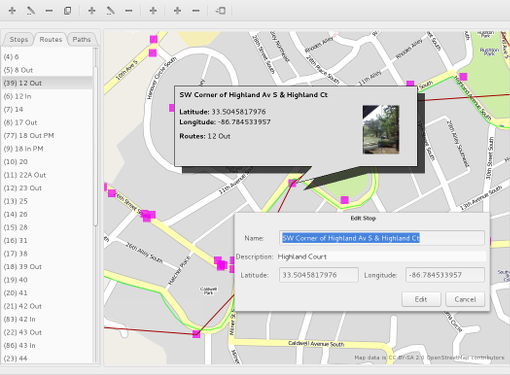Viewport: 510px width, 375px height.
Task: Select route '(17) 38'
Action: (47, 254)
